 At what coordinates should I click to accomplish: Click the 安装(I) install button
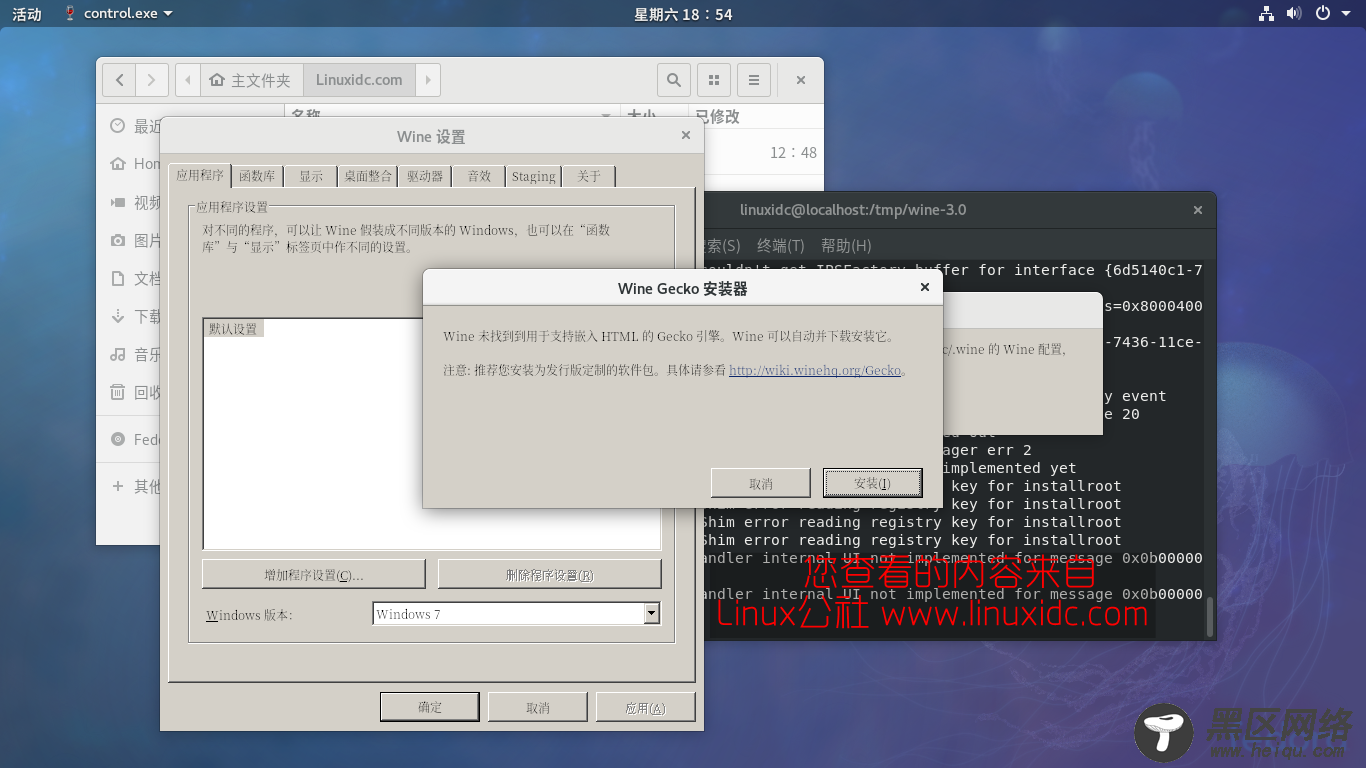[x=872, y=483]
